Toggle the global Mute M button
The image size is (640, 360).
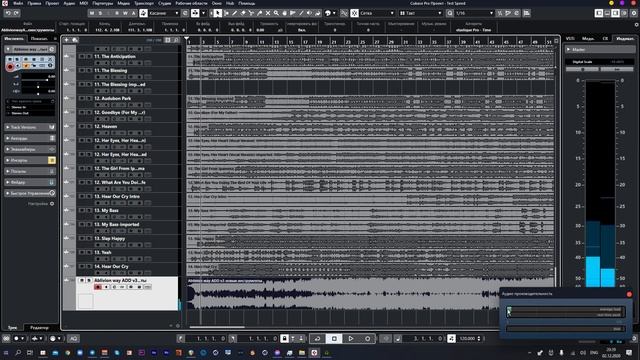click(92, 13)
